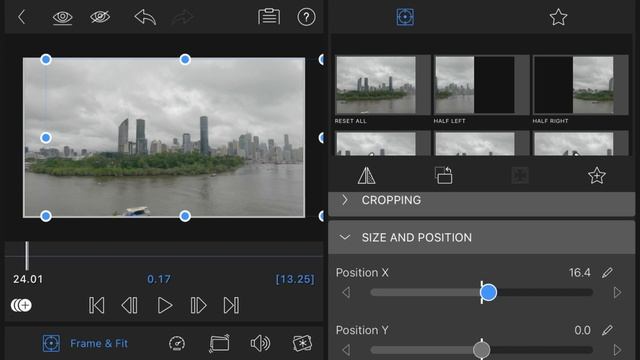Viewport: 640px width, 360px height.
Task: Click the Position Y value 0.0
Action: 582,330
